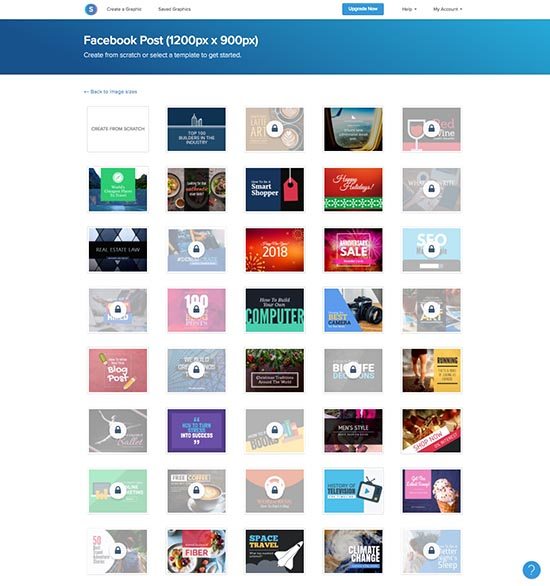Click lock icon on Books template

tap(275, 430)
